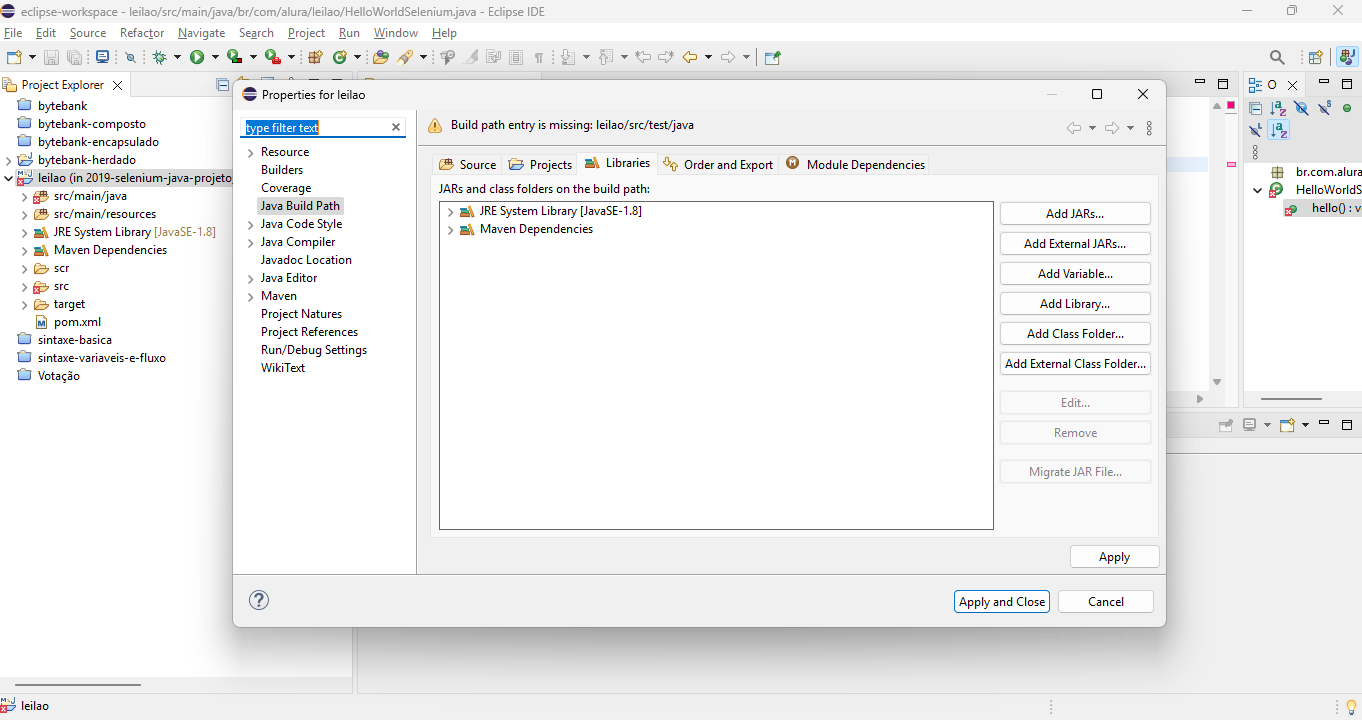Viewport: 1362px width, 720px height.
Task: Open the Help question mark icon
Action: pos(259,600)
